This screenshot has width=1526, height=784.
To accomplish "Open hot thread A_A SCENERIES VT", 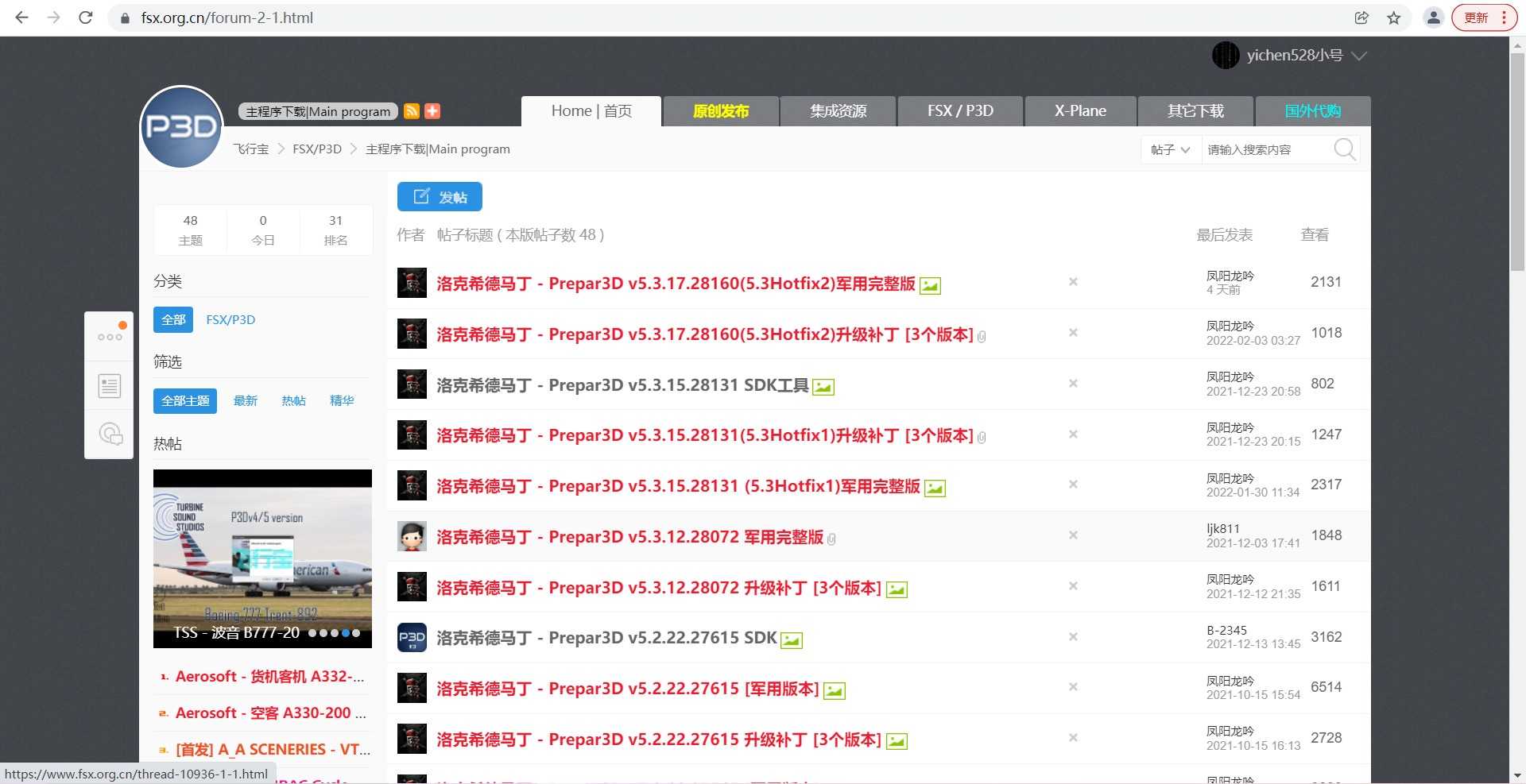I will click(273, 750).
